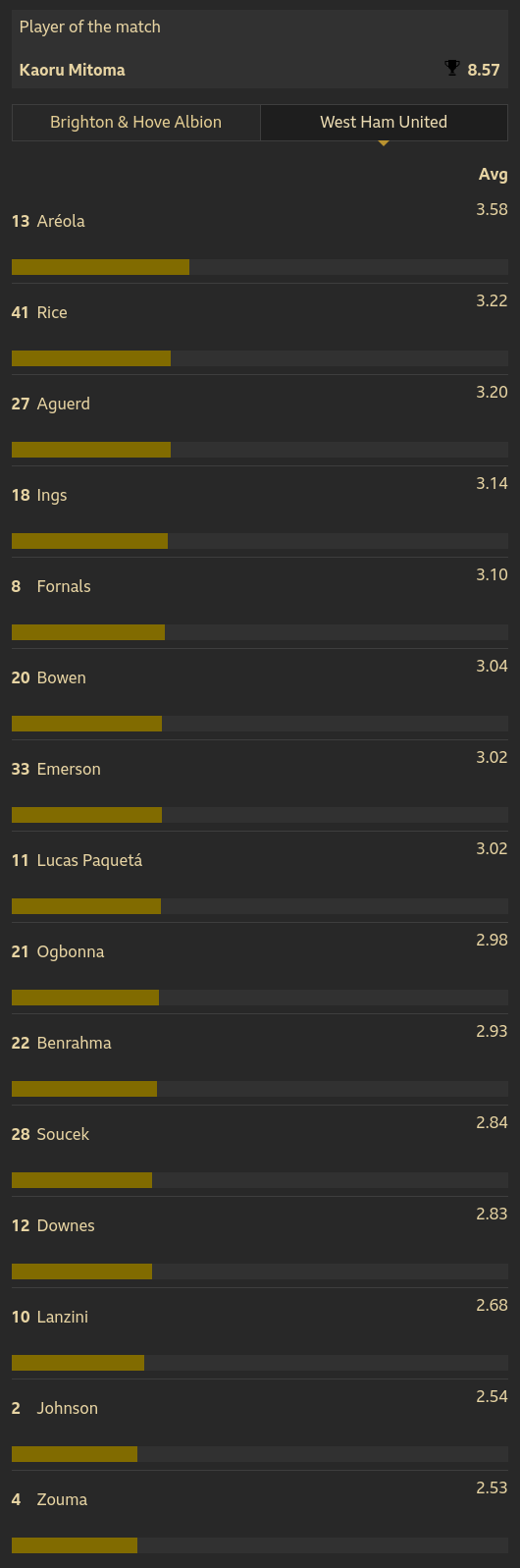The width and height of the screenshot is (520, 1568).
Task: Select the West Ham United tab
Action: pos(384,122)
